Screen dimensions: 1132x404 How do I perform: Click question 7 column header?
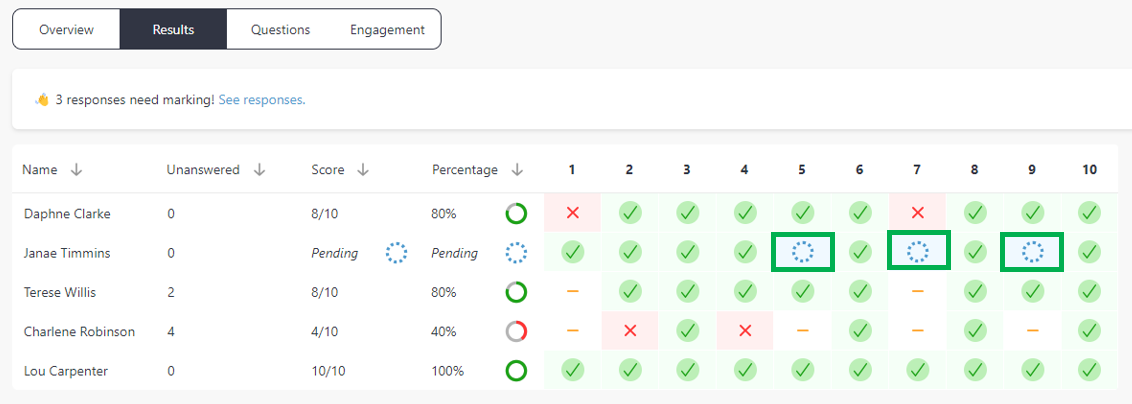tap(917, 170)
